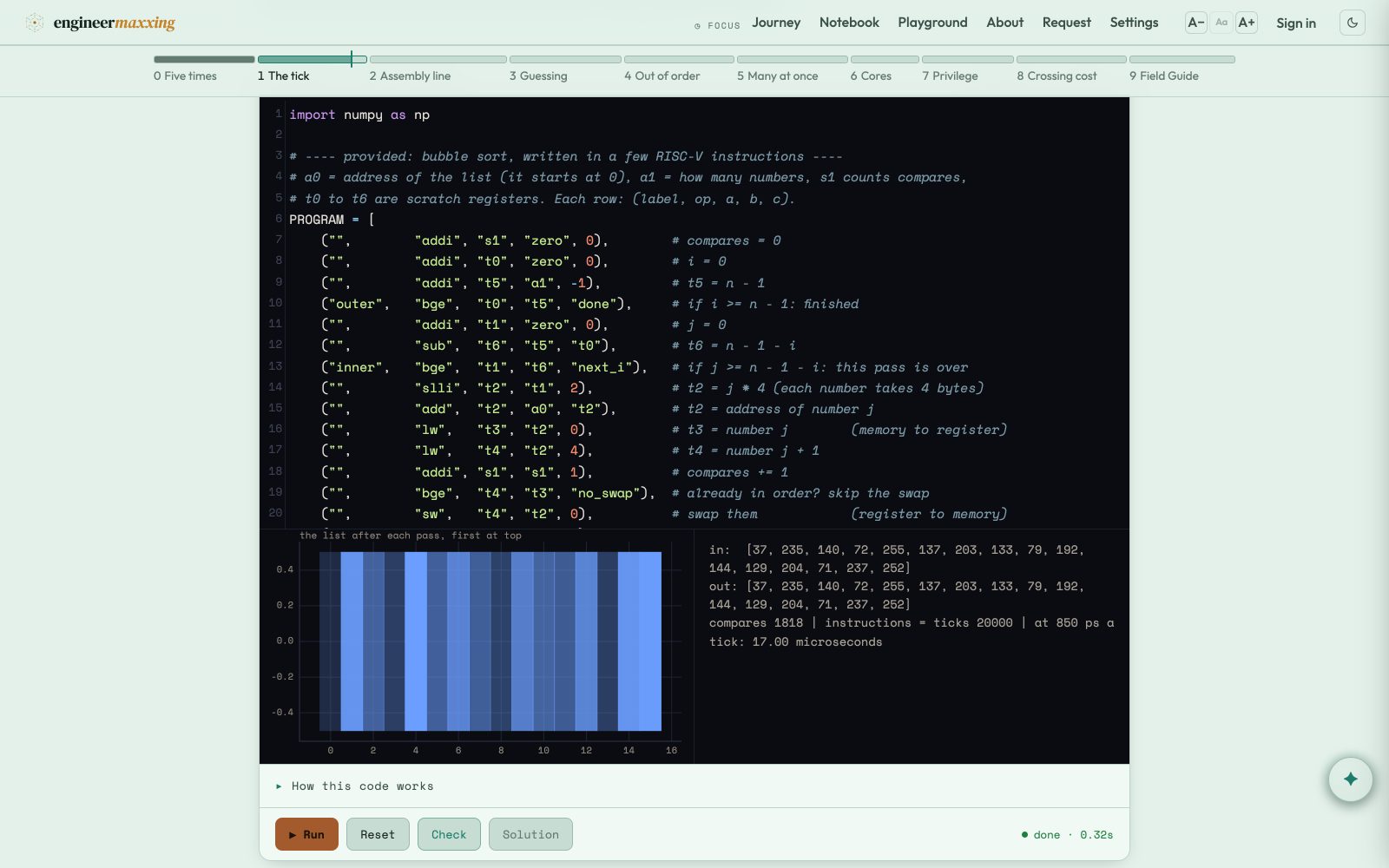Go to the Playground page
1389x868 pixels.
[932, 23]
